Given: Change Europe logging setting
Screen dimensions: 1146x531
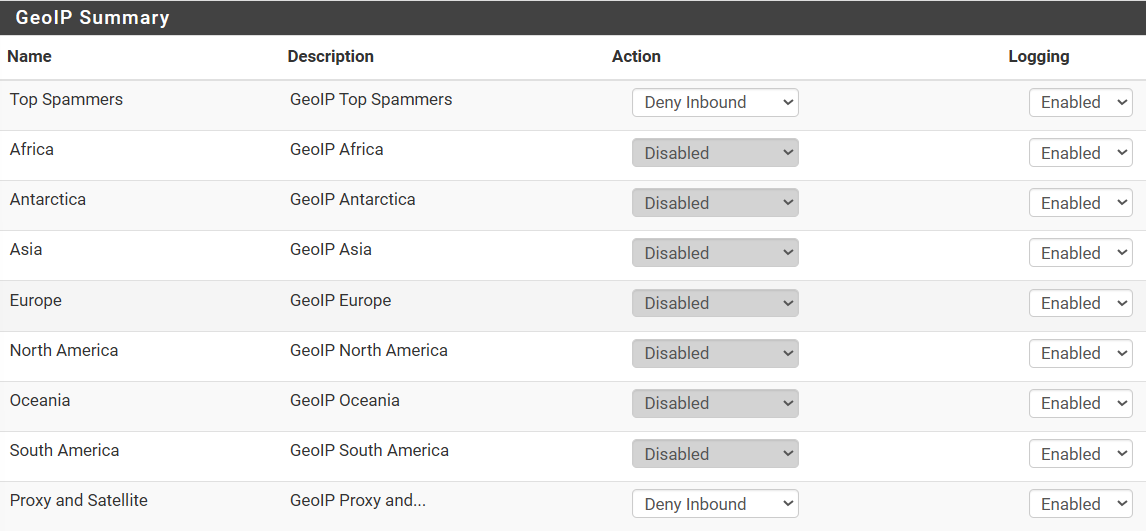Looking at the screenshot, I should [1080, 303].
